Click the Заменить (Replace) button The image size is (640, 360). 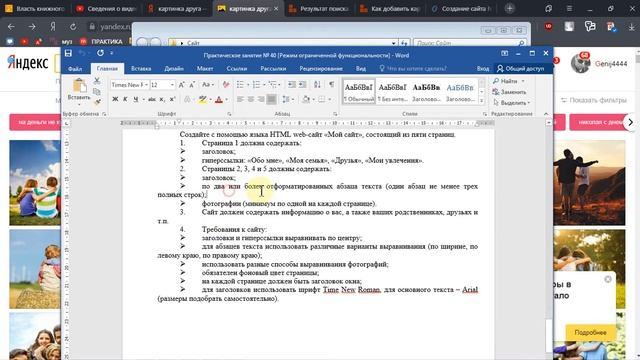(510, 92)
